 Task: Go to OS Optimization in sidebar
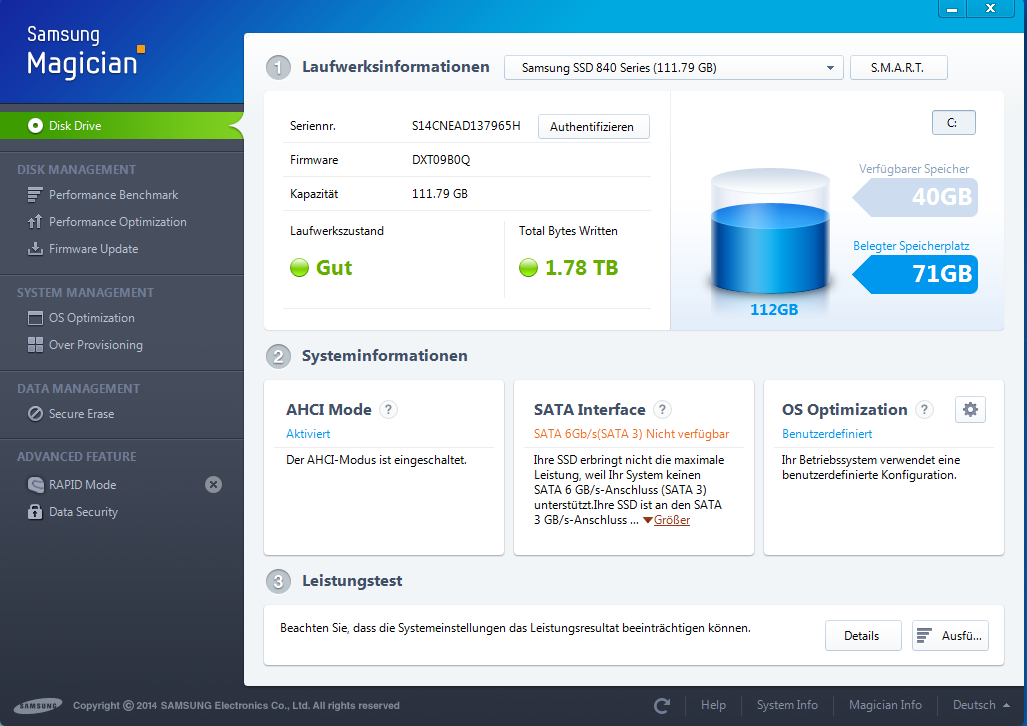tap(92, 318)
